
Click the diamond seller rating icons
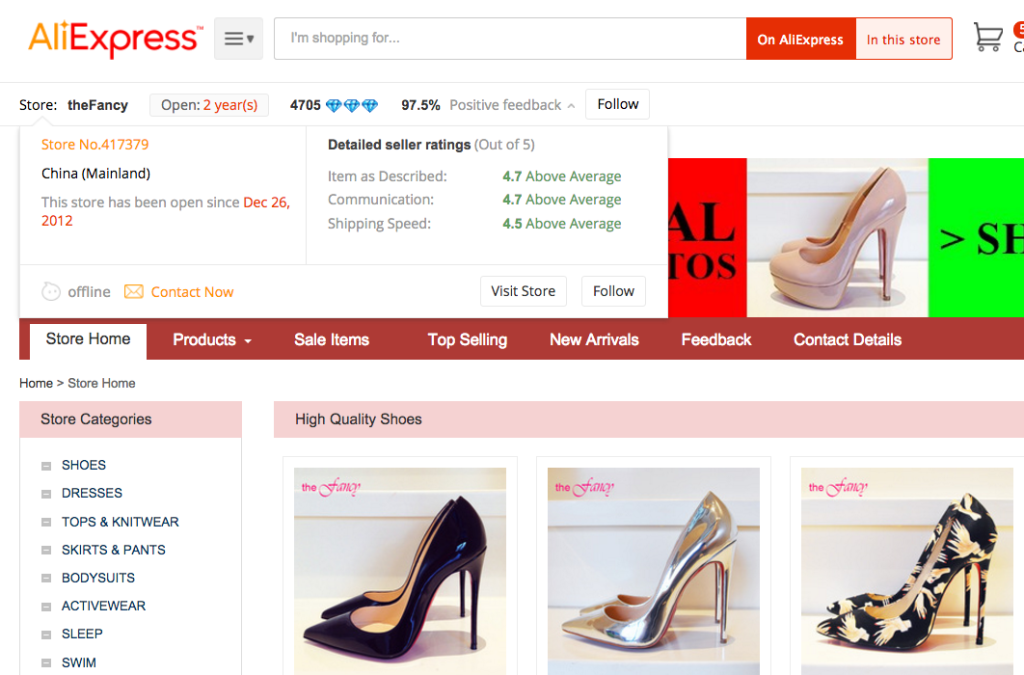point(351,105)
